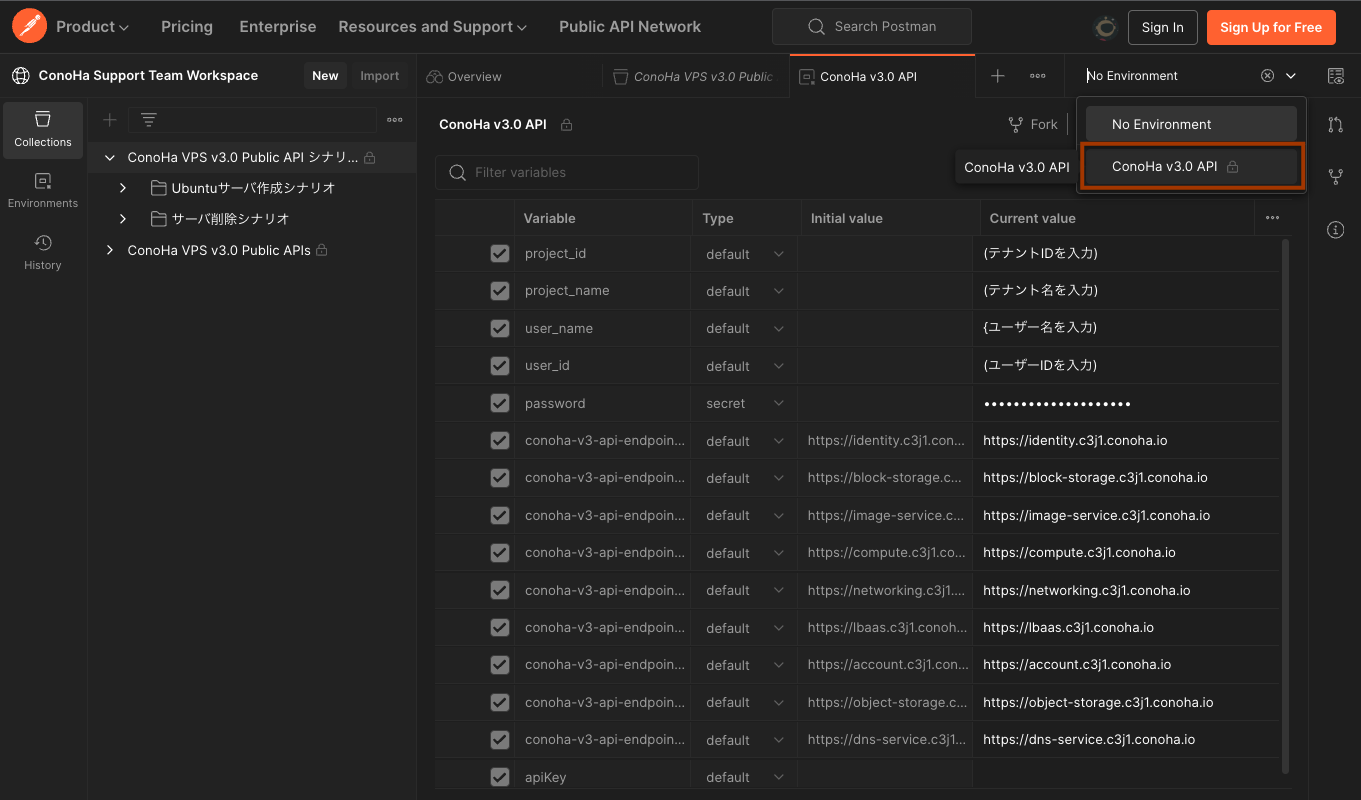Toggle checkbox for the compute endpoint row
The width and height of the screenshot is (1361, 800).
[500, 553]
